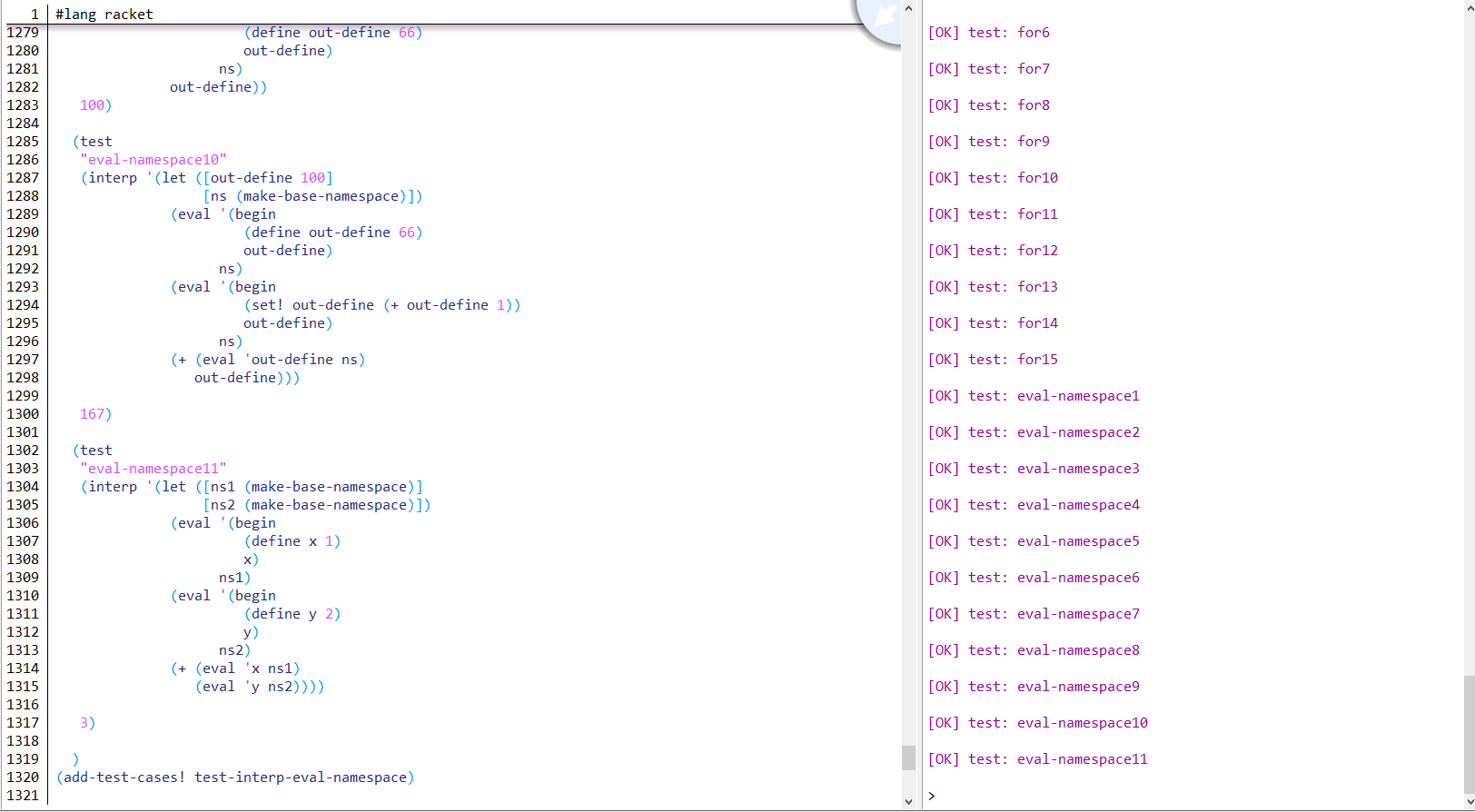The height and width of the screenshot is (812, 1475).
Task: Click the '[OK] test: for8' output line
Action: [988, 105]
